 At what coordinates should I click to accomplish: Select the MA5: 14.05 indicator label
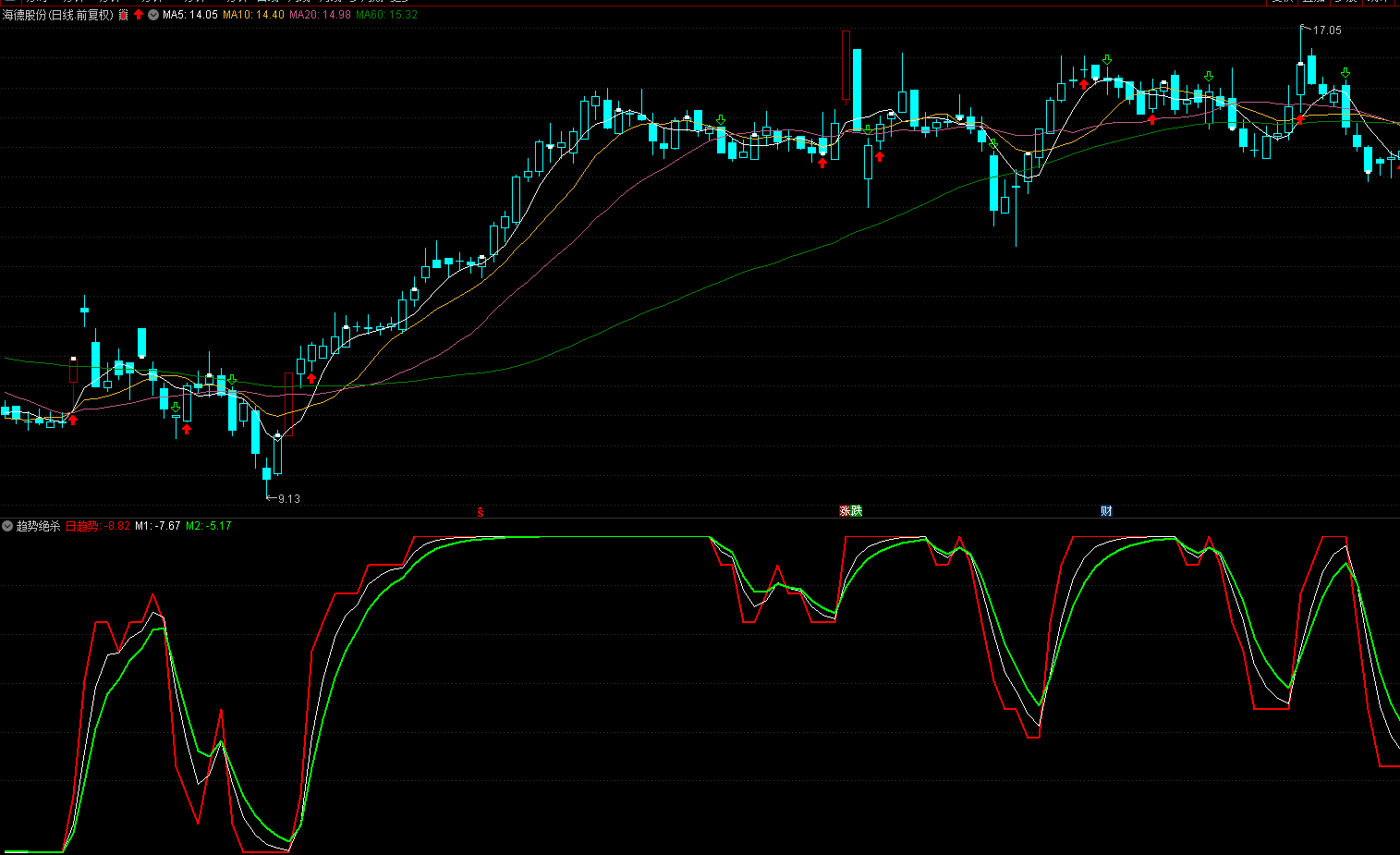[x=190, y=15]
